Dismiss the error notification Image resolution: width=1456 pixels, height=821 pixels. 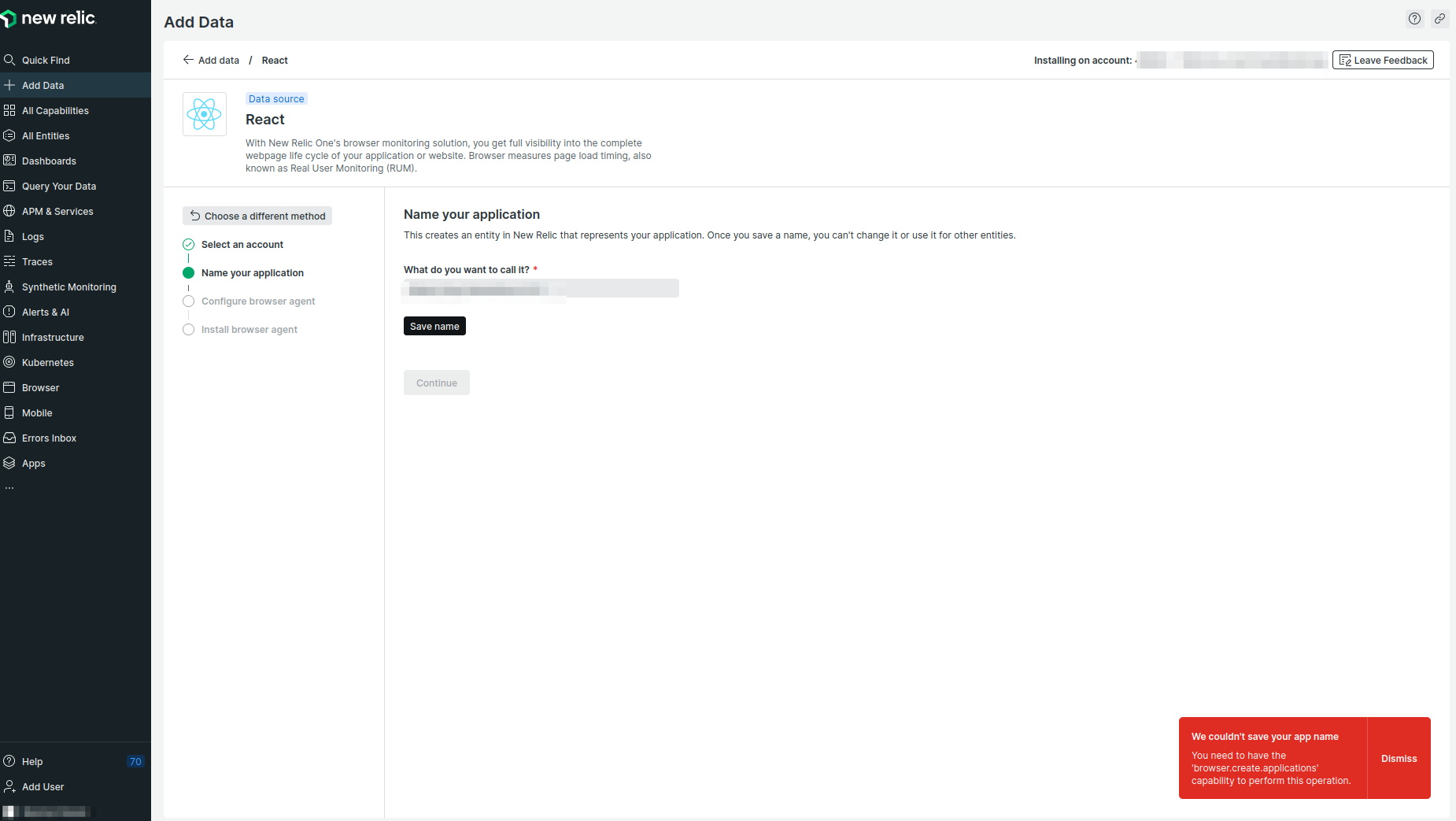click(1399, 758)
